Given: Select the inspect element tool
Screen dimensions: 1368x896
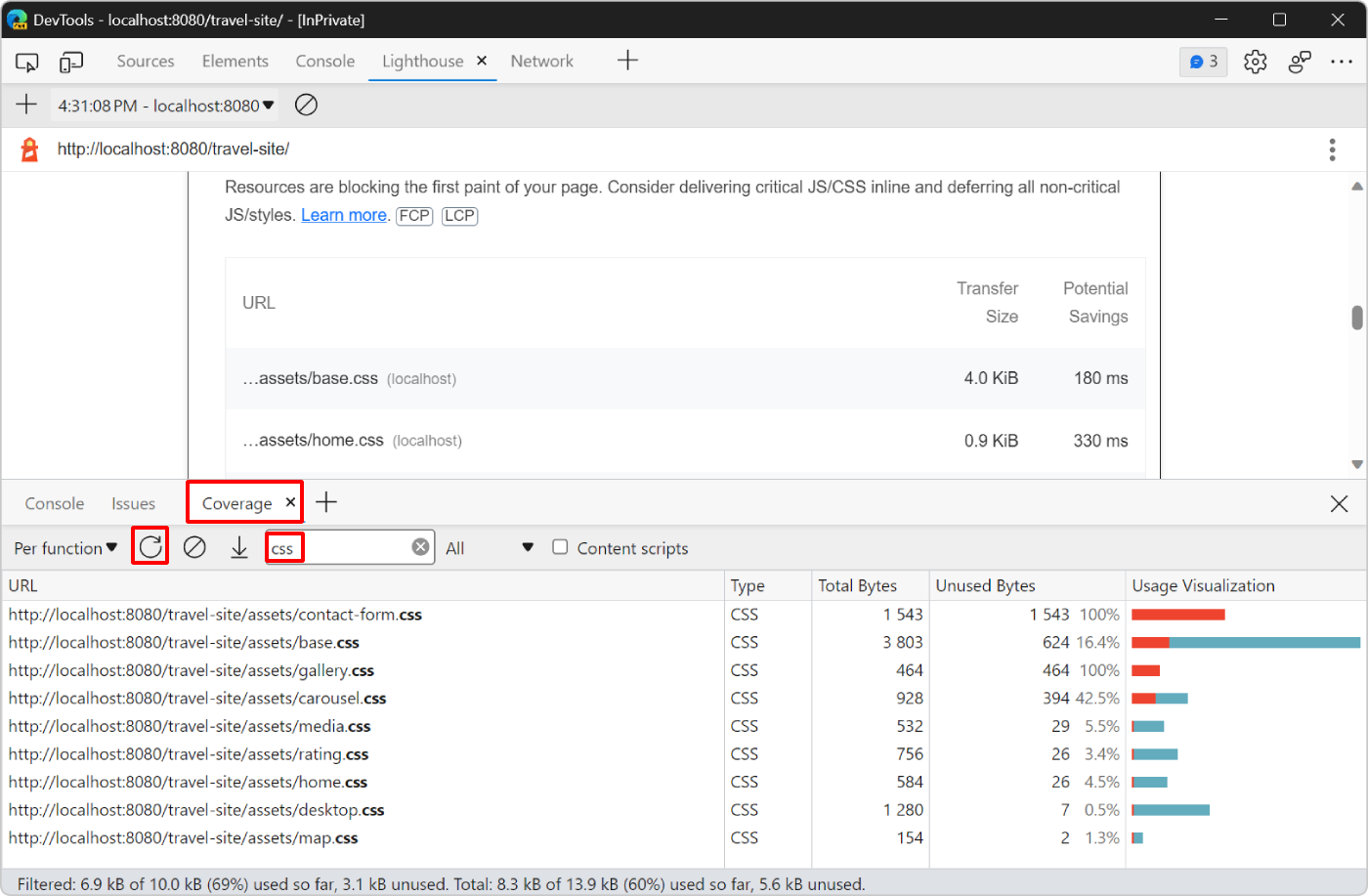Looking at the screenshot, I should pos(26,61).
